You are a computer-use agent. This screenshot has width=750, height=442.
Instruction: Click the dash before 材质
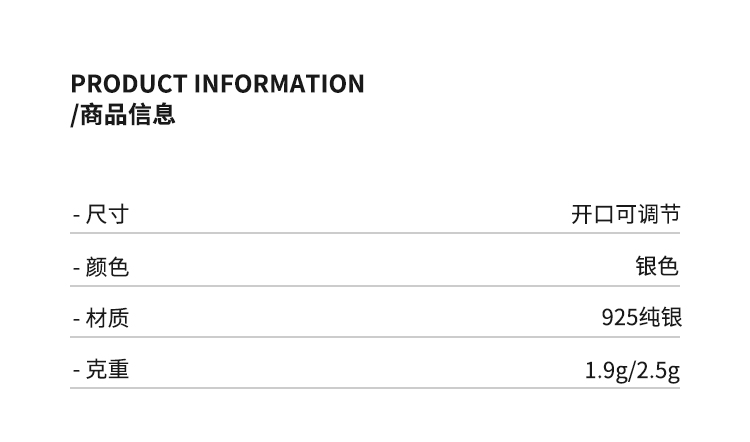point(76,320)
